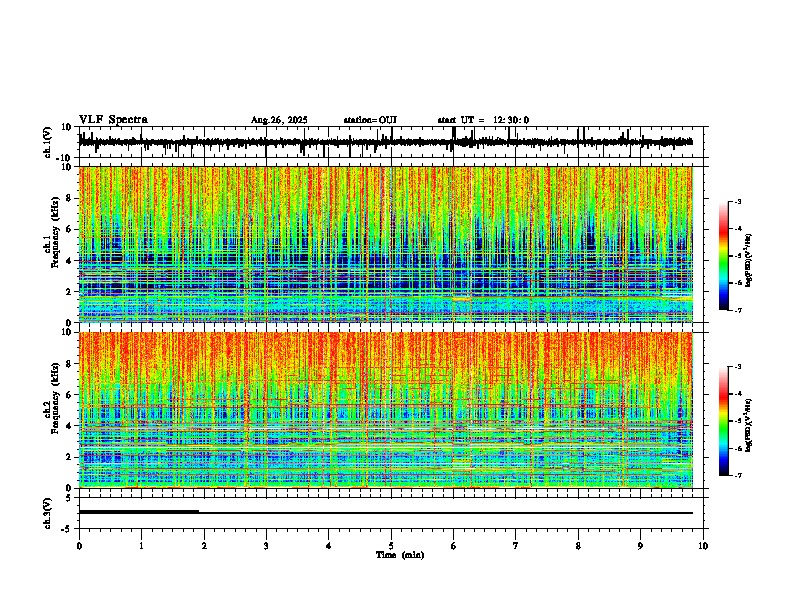This screenshot has width=792, height=612.
Task: Click the 'VLF Spectra' plot title
Action: [113, 120]
